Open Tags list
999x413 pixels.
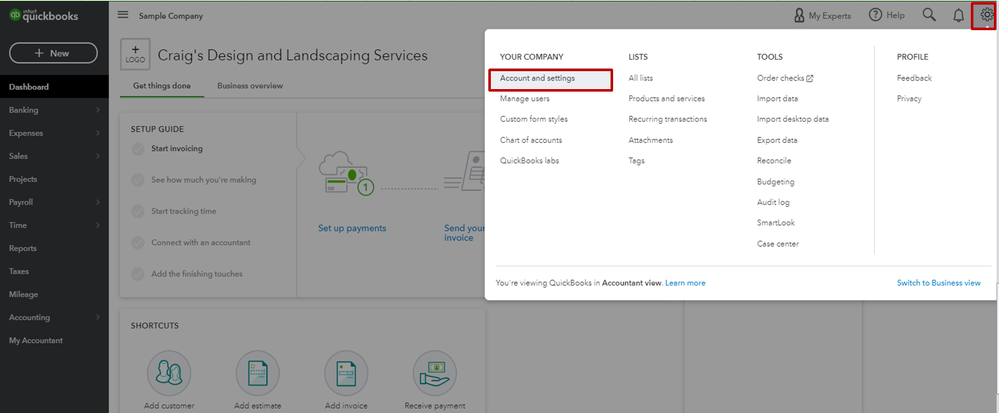coord(636,161)
